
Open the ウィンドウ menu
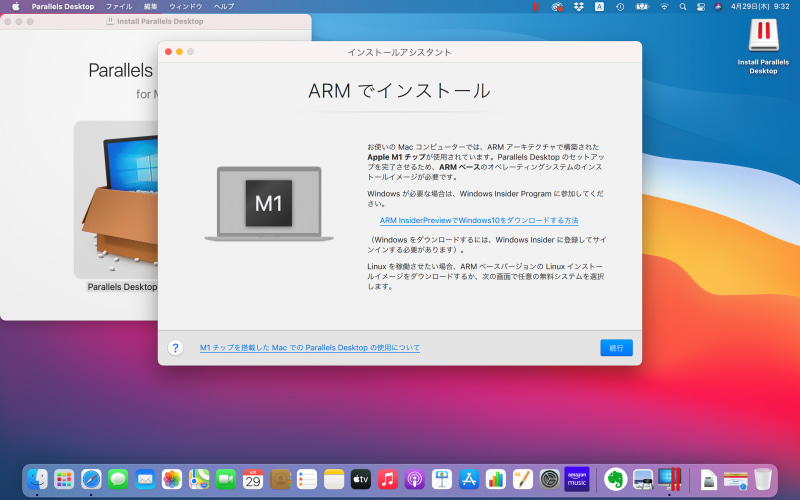pos(186,7)
